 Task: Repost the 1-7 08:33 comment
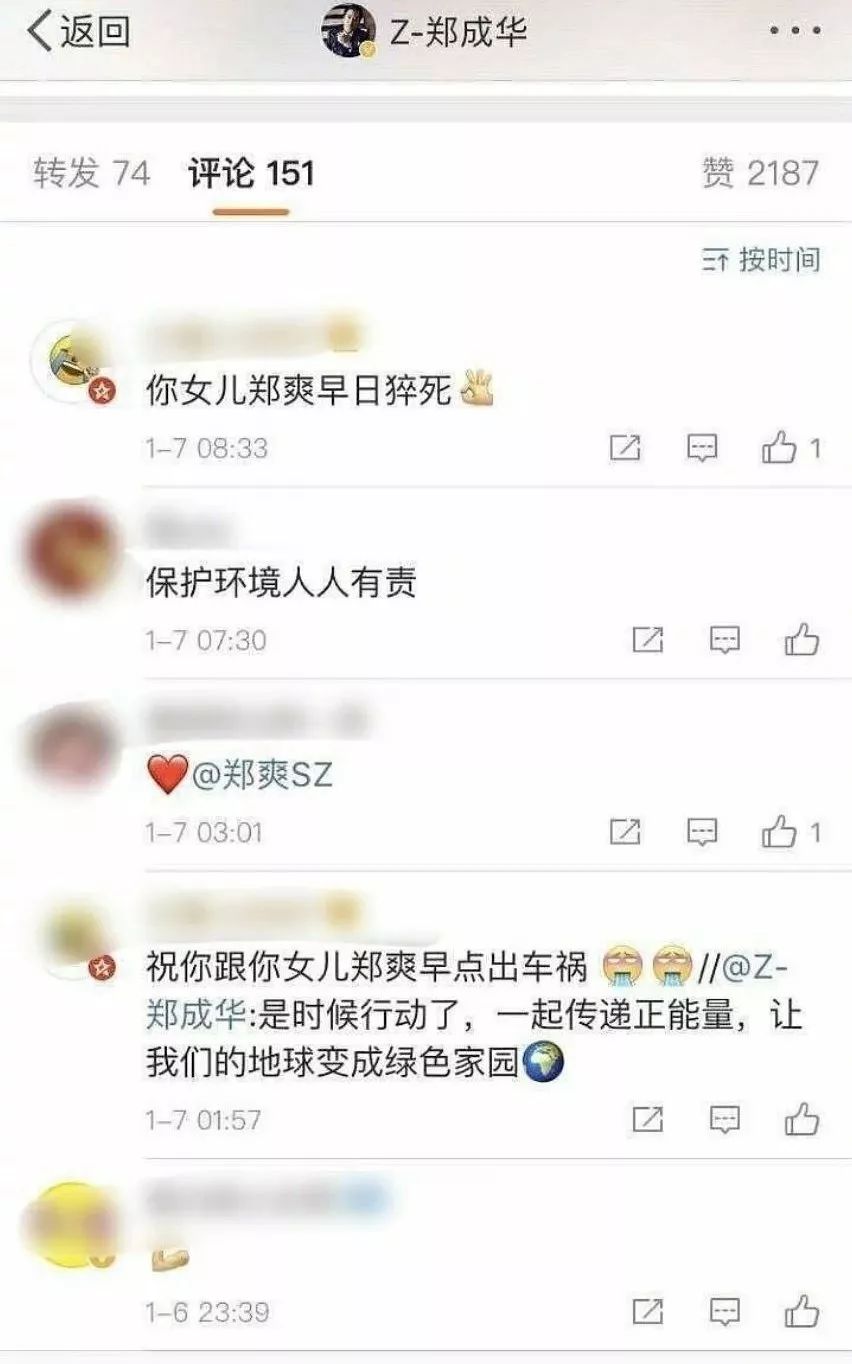tap(625, 448)
